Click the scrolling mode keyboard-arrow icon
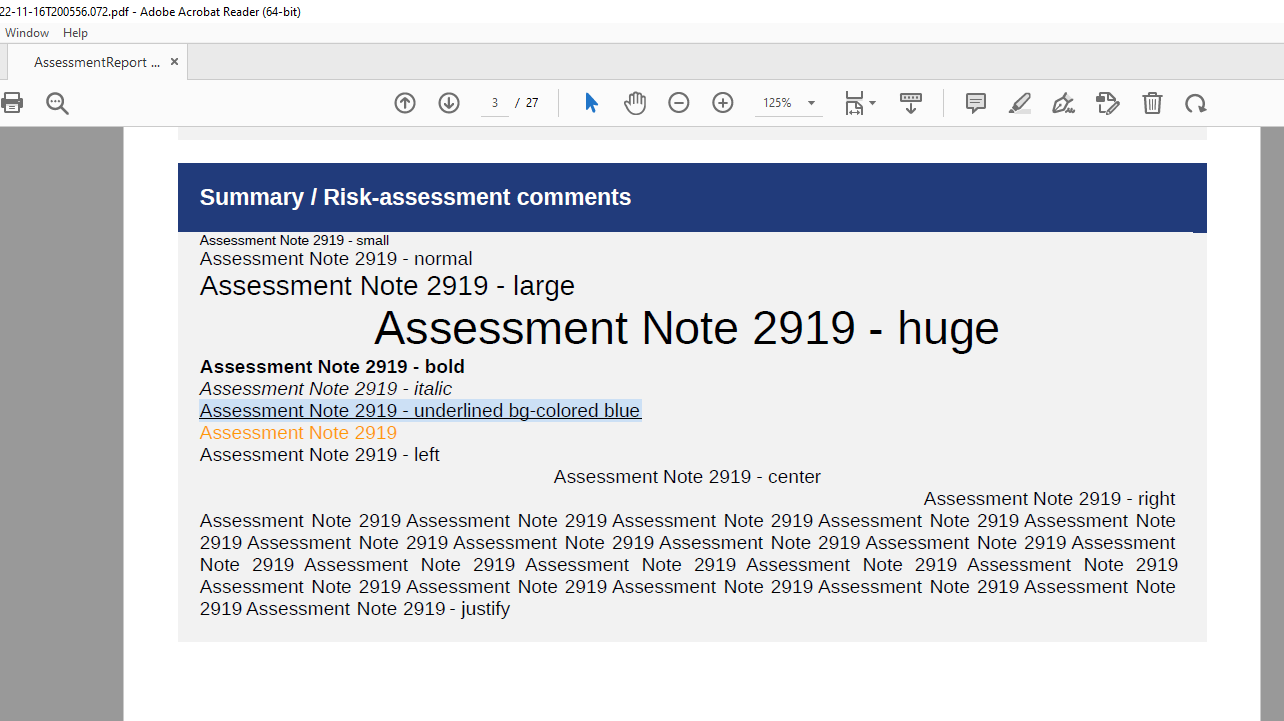1284x721 pixels. 911,103
